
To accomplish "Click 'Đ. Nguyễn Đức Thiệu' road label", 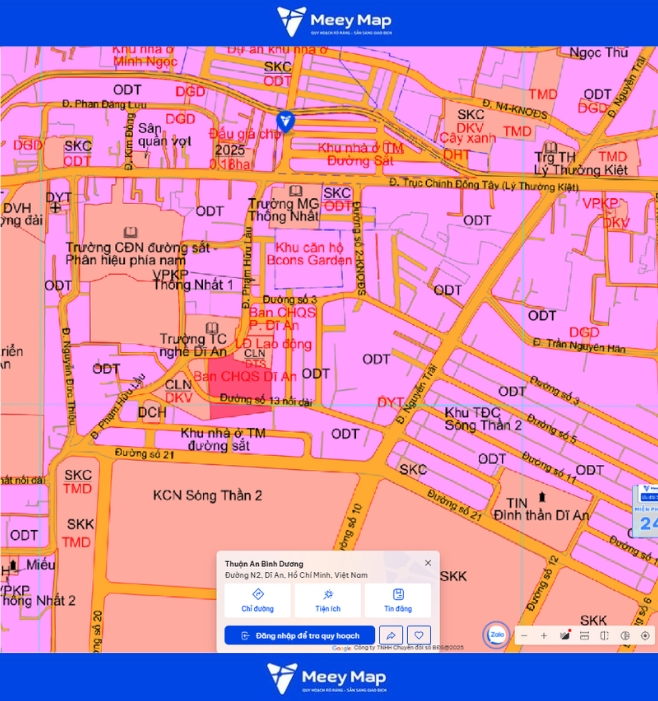I will 68,375.
